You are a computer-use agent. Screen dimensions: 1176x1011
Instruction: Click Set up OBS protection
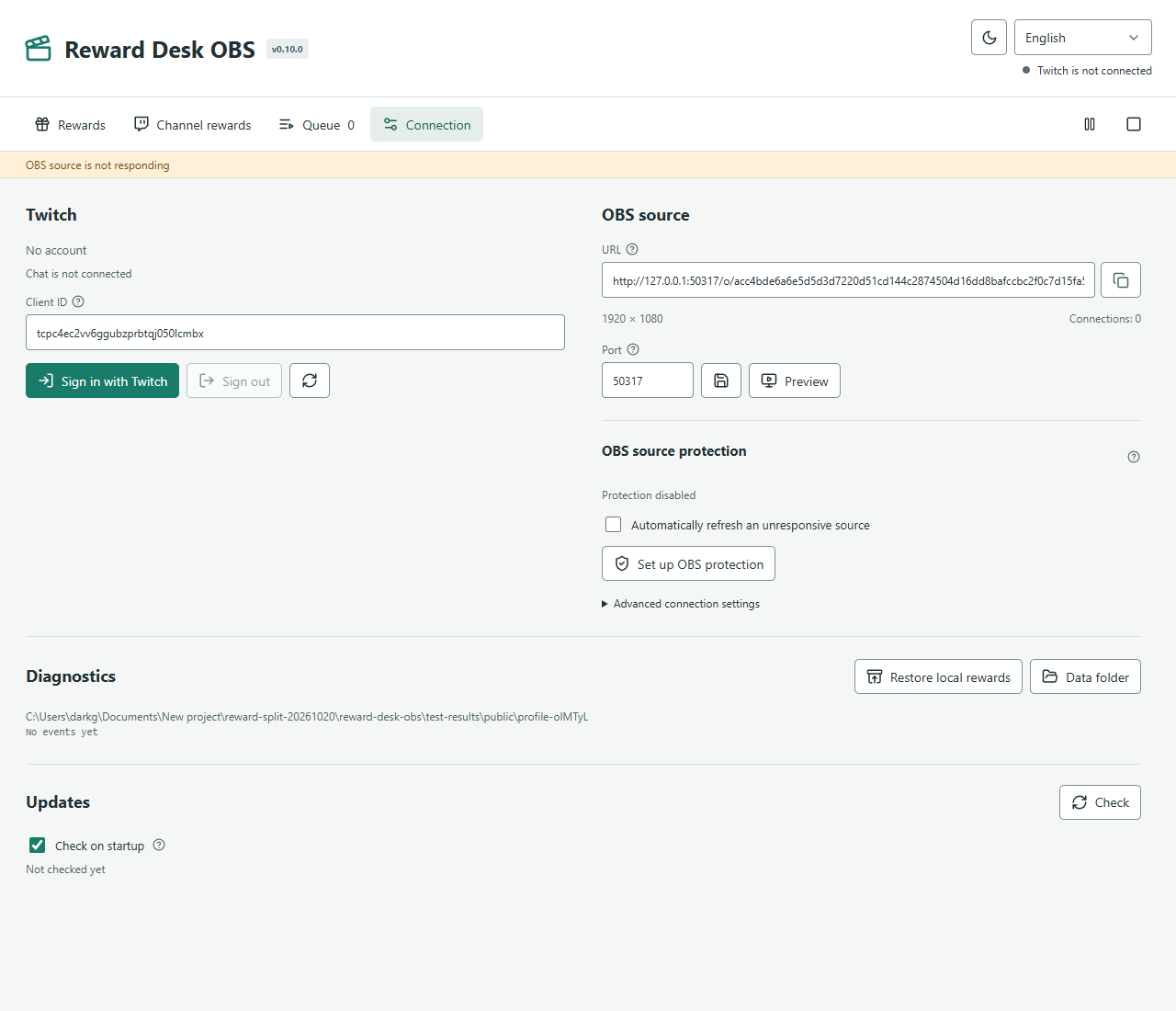click(689, 563)
